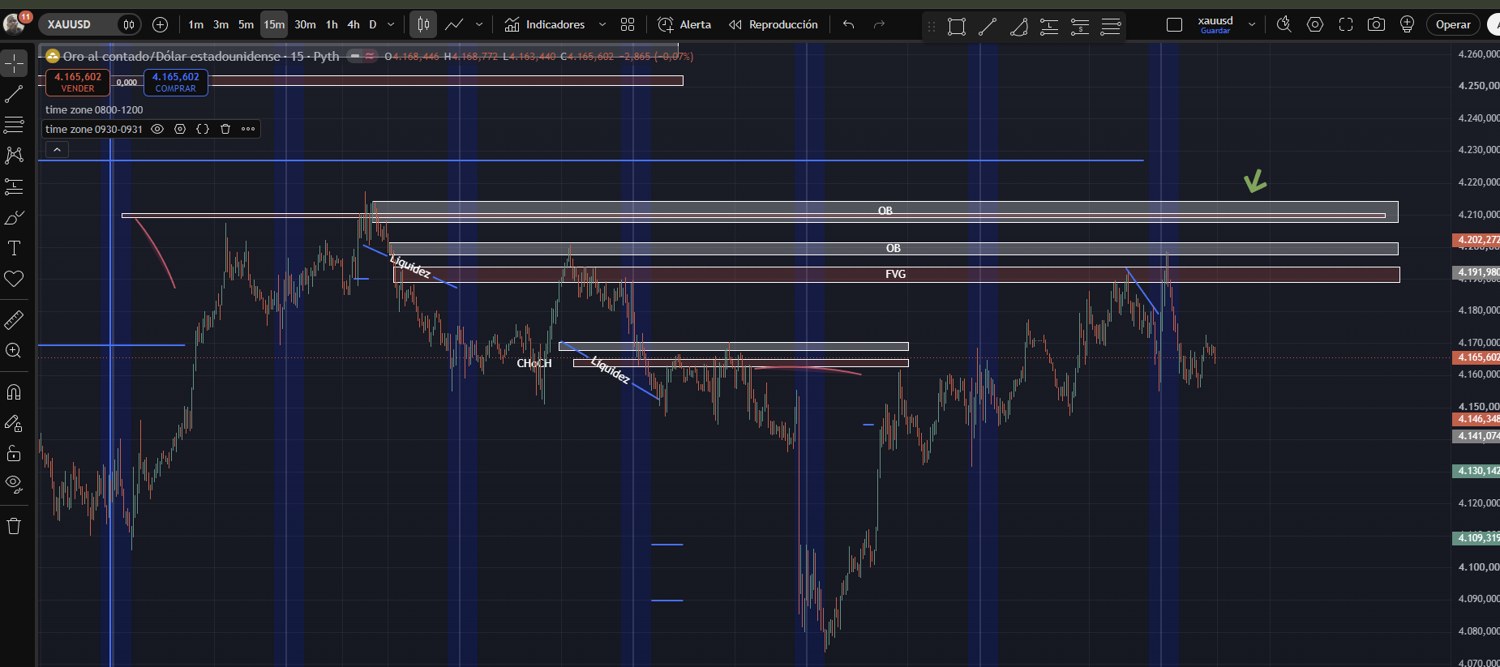The height and width of the screenshot is (667, 1500).
Task: Pick the horizontal lines tool in floating toolbar
Action: click(x=1110, y=27)
